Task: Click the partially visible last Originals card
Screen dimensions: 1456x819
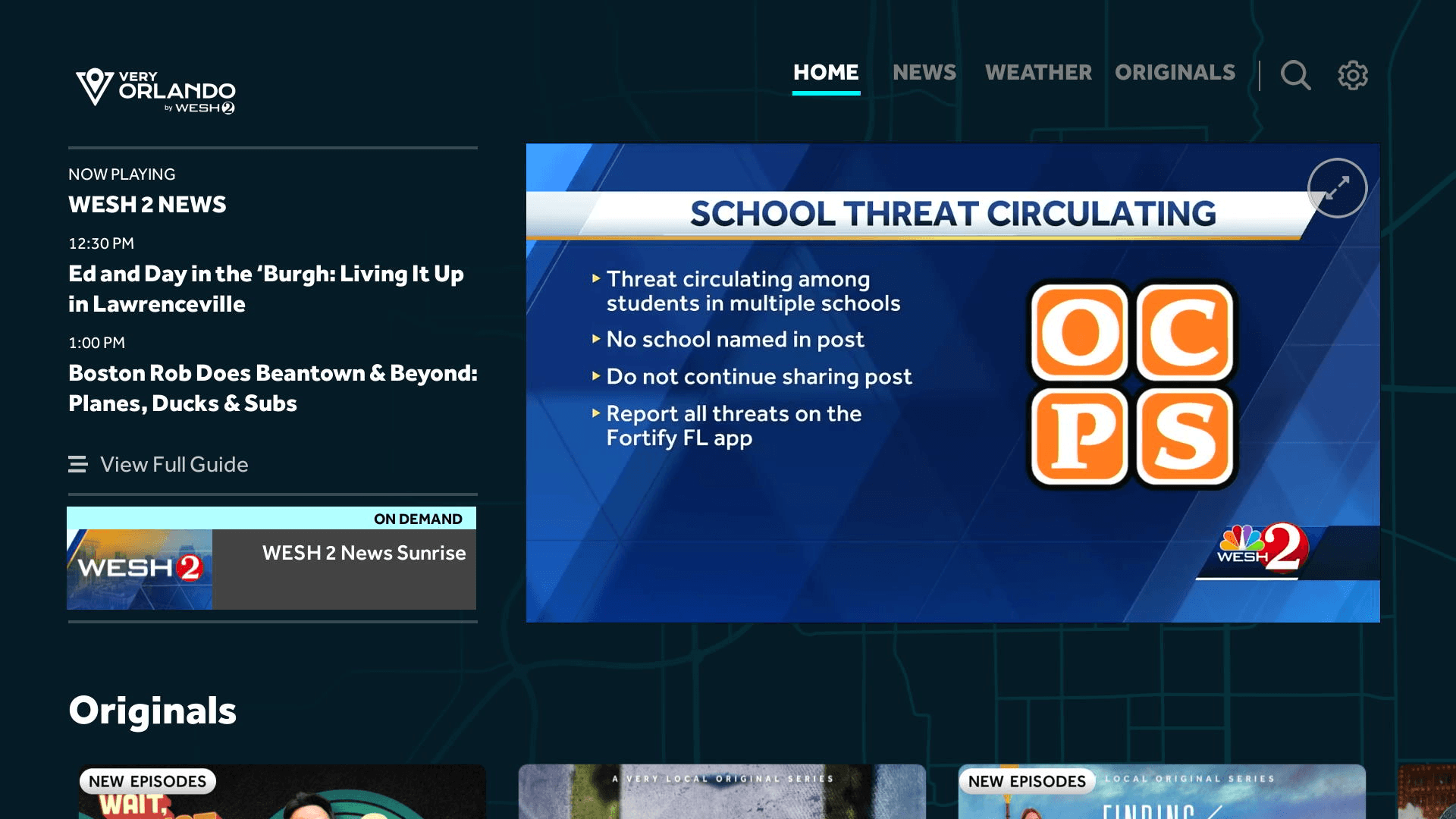Action: coord(1427,792)
